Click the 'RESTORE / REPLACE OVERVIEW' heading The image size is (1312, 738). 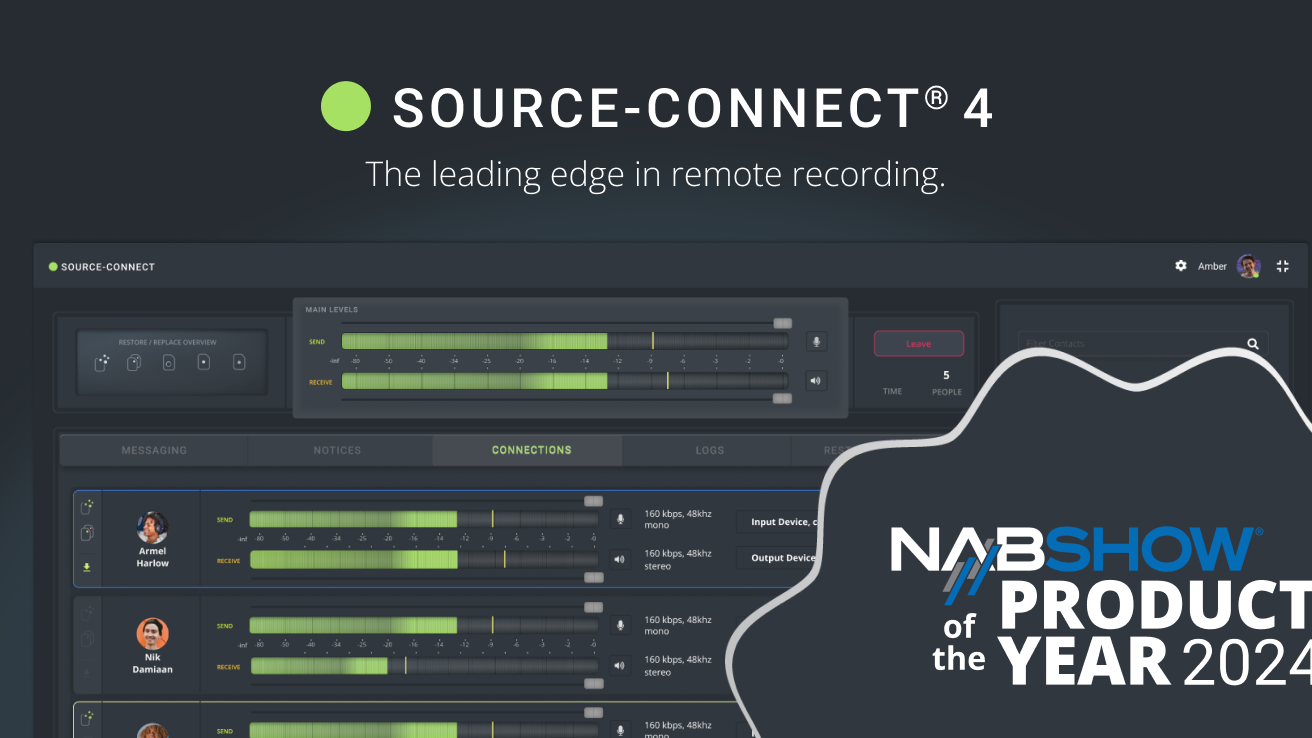(167, 342)
